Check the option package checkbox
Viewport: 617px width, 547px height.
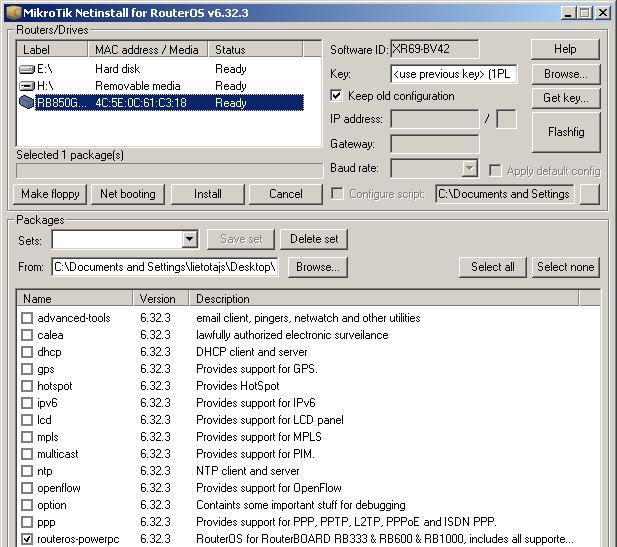[x=27, y=505]
